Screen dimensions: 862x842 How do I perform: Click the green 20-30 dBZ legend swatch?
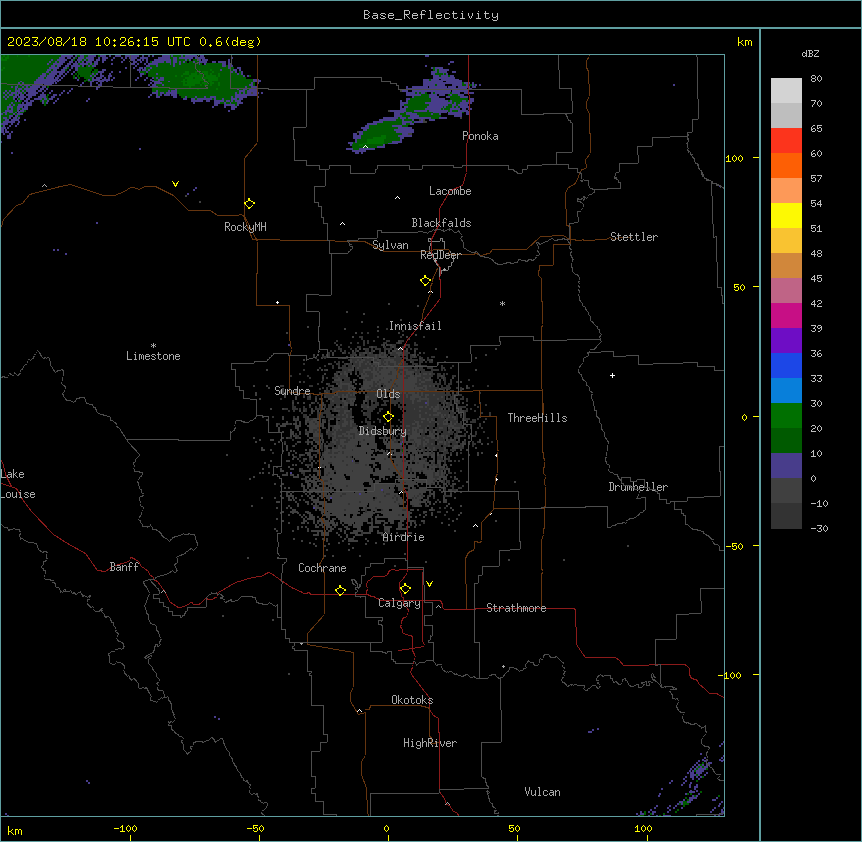[x=786, y=416]
